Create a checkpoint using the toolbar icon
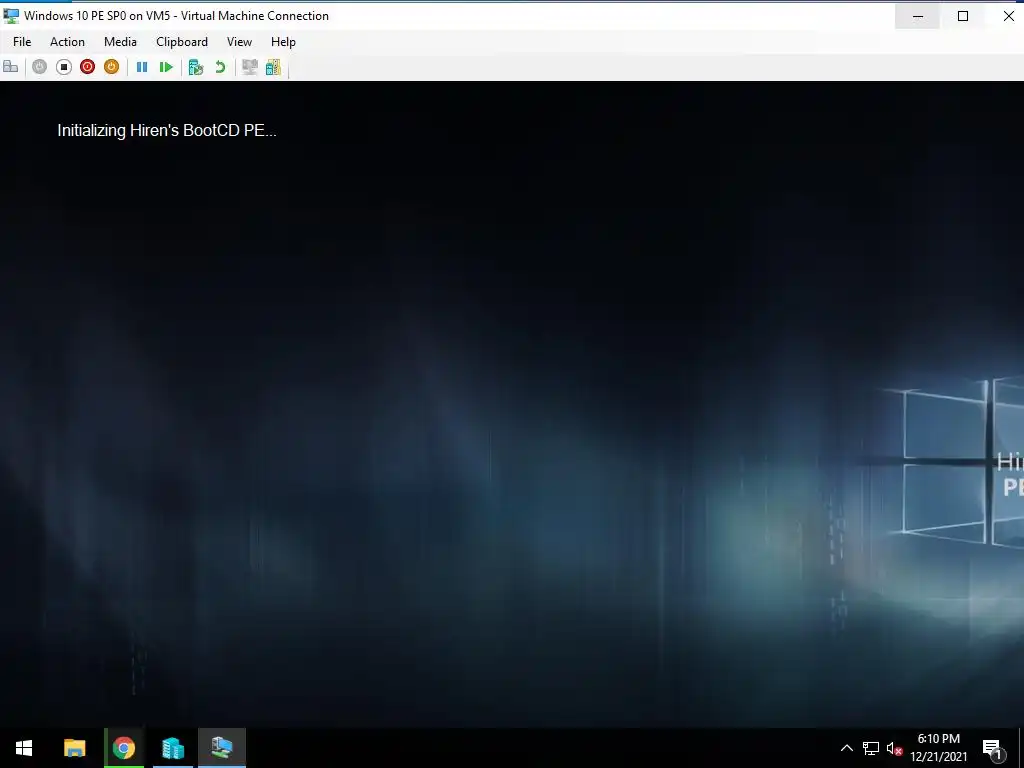1024x768 pixels. [x=195, y=67]
